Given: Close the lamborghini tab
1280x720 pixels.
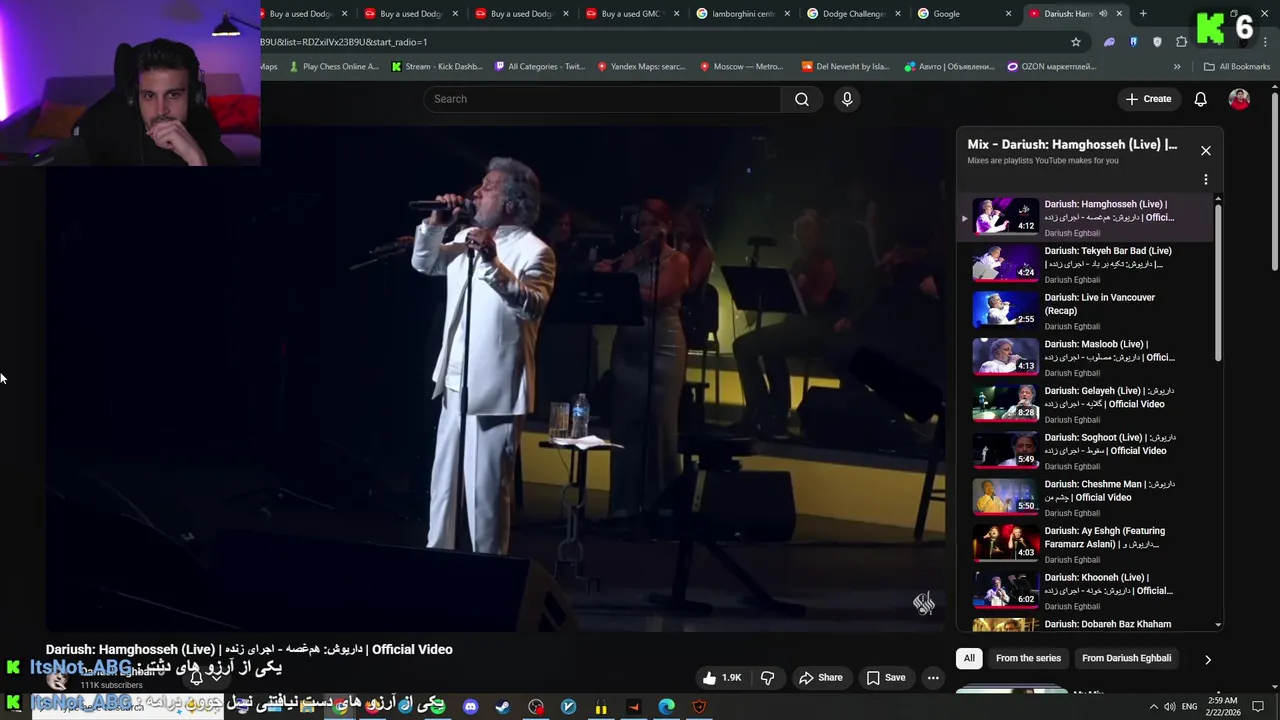Looking at the screenshot, I should click(787, 14).
